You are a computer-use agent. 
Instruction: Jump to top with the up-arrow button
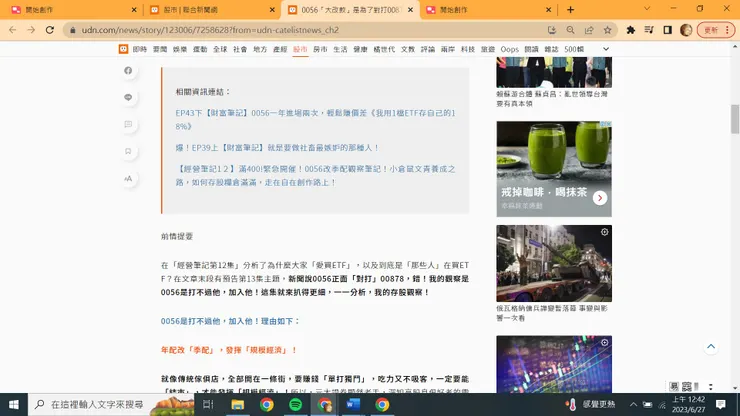[711, 347]
